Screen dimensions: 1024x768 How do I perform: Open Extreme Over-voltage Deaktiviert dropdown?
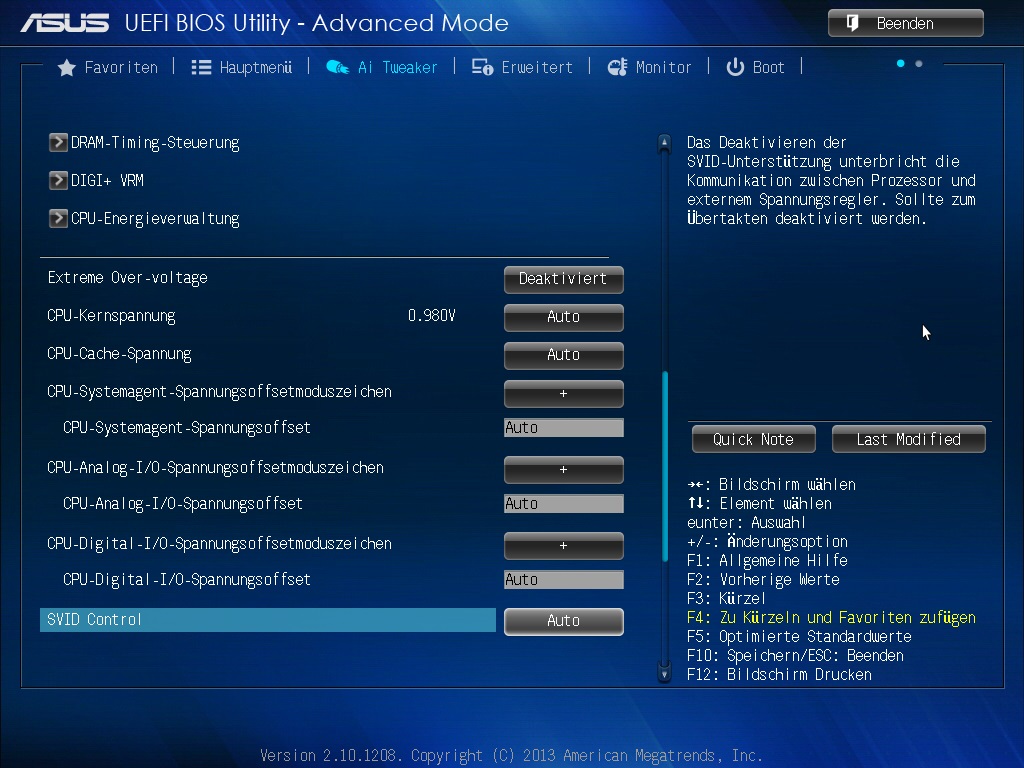click(564, 280)
